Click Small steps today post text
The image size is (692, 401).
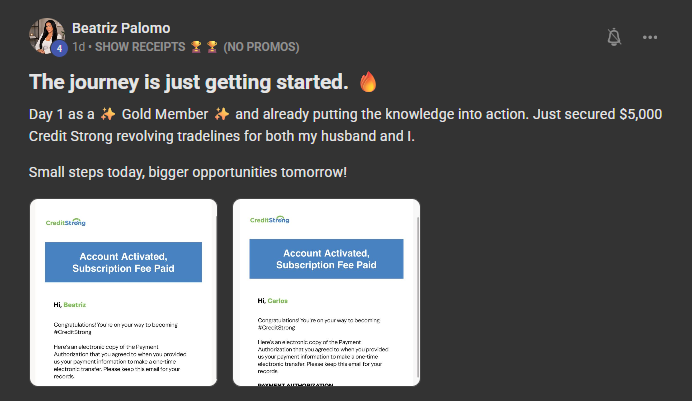pos(188,172)
